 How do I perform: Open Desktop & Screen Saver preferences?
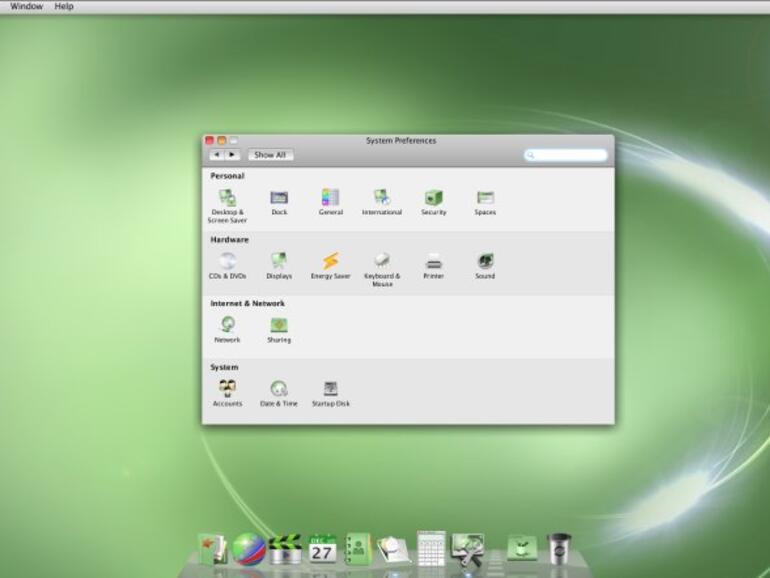click(227, 199)
